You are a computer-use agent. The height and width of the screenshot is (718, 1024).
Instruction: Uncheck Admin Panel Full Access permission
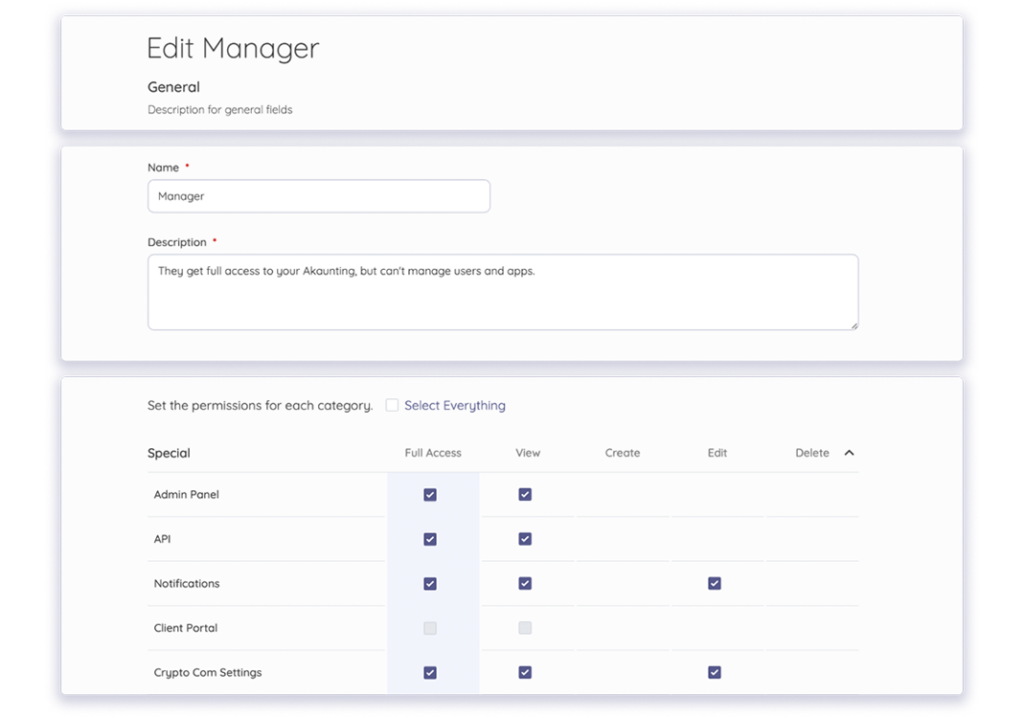(430, 493)
